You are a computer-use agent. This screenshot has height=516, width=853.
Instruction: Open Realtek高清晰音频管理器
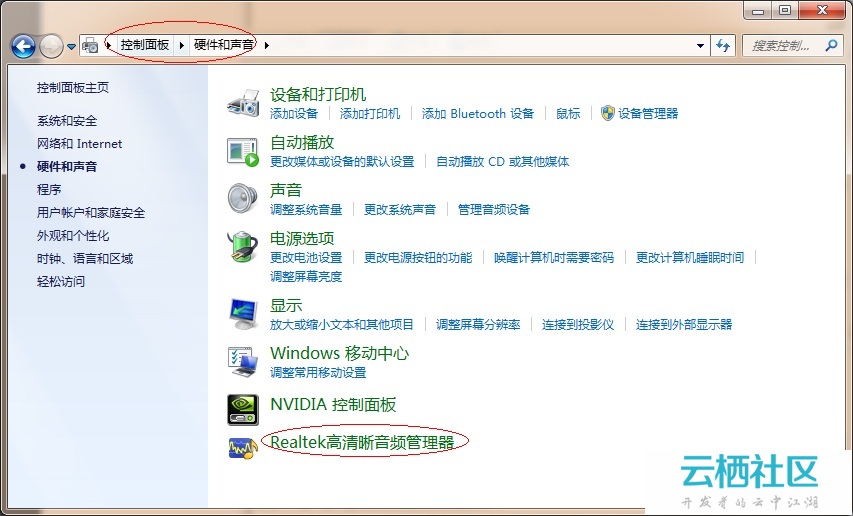point(362,442)
